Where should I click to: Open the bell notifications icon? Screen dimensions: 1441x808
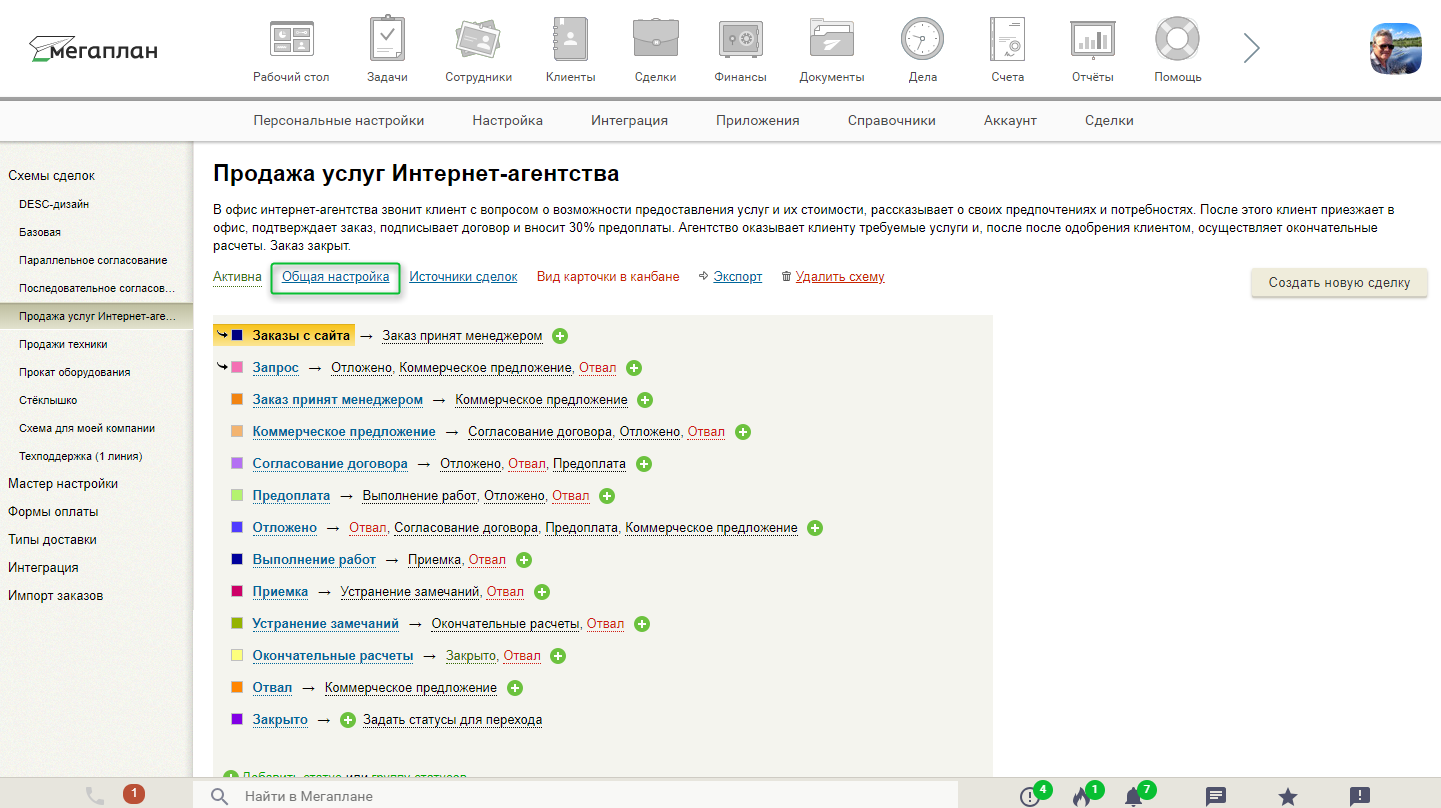click(1133, 797)
